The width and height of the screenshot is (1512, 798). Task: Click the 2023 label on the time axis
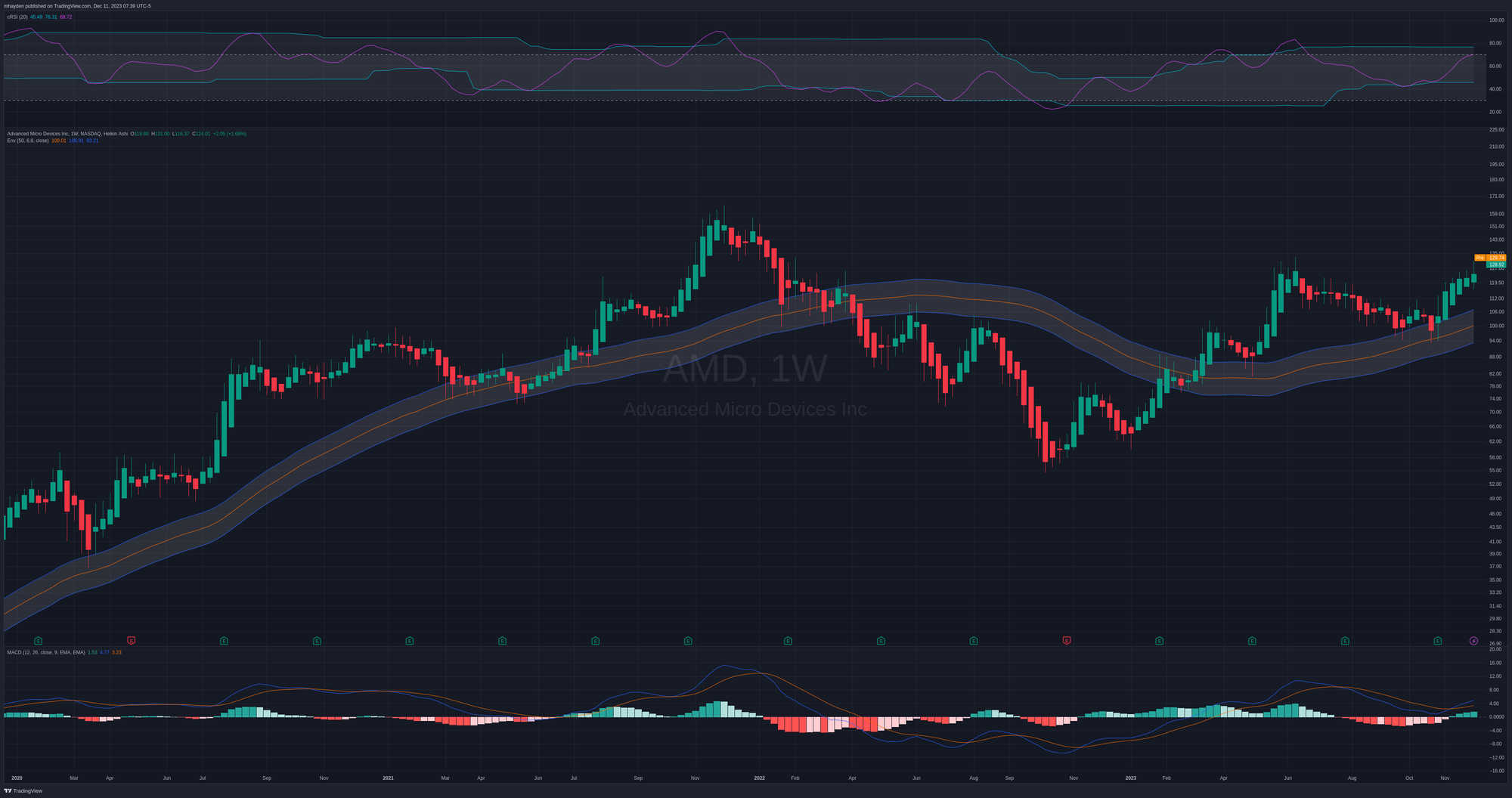coord(1131,778)
